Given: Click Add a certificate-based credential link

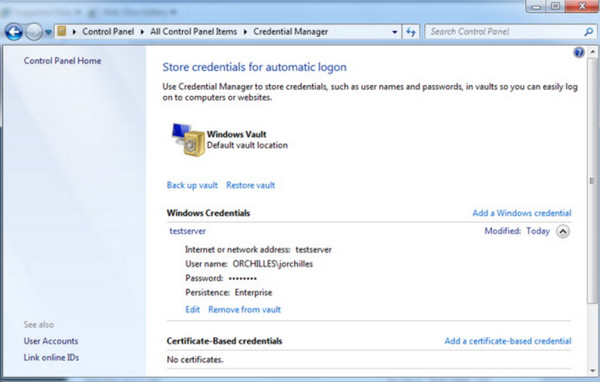Looking at the screenshot, I should (508, 341).
